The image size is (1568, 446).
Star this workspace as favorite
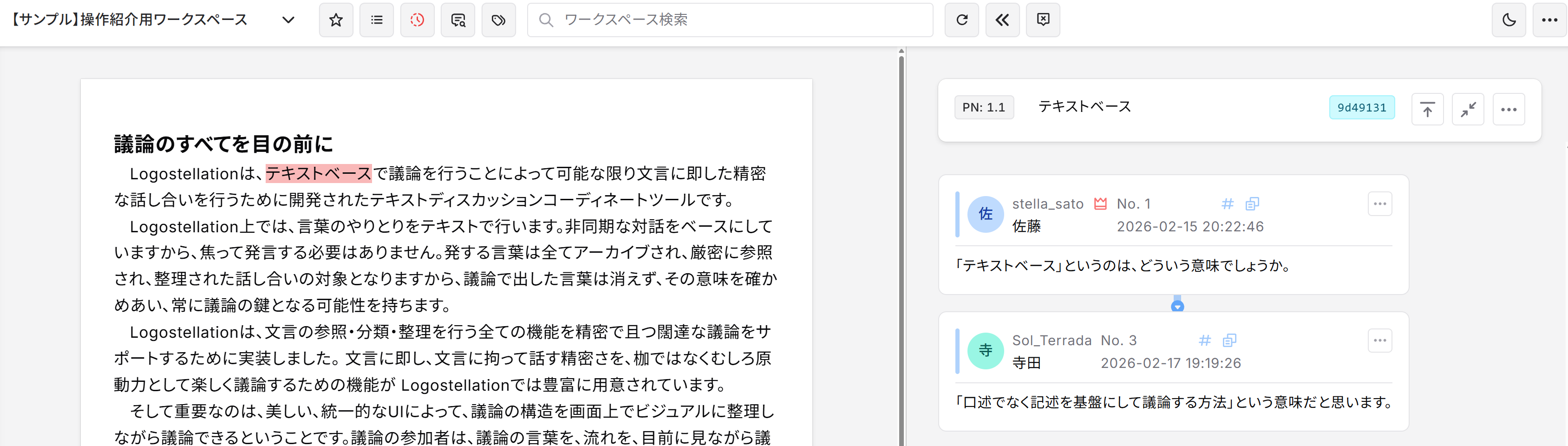[336, 20]
